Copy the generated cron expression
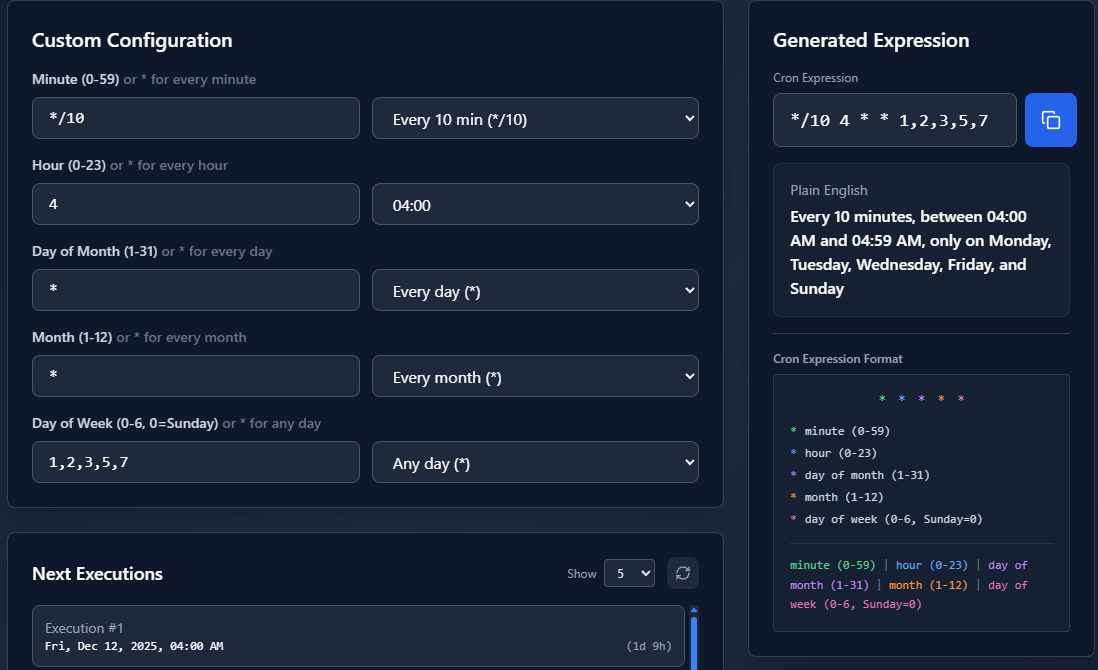 pos(1050,120)
